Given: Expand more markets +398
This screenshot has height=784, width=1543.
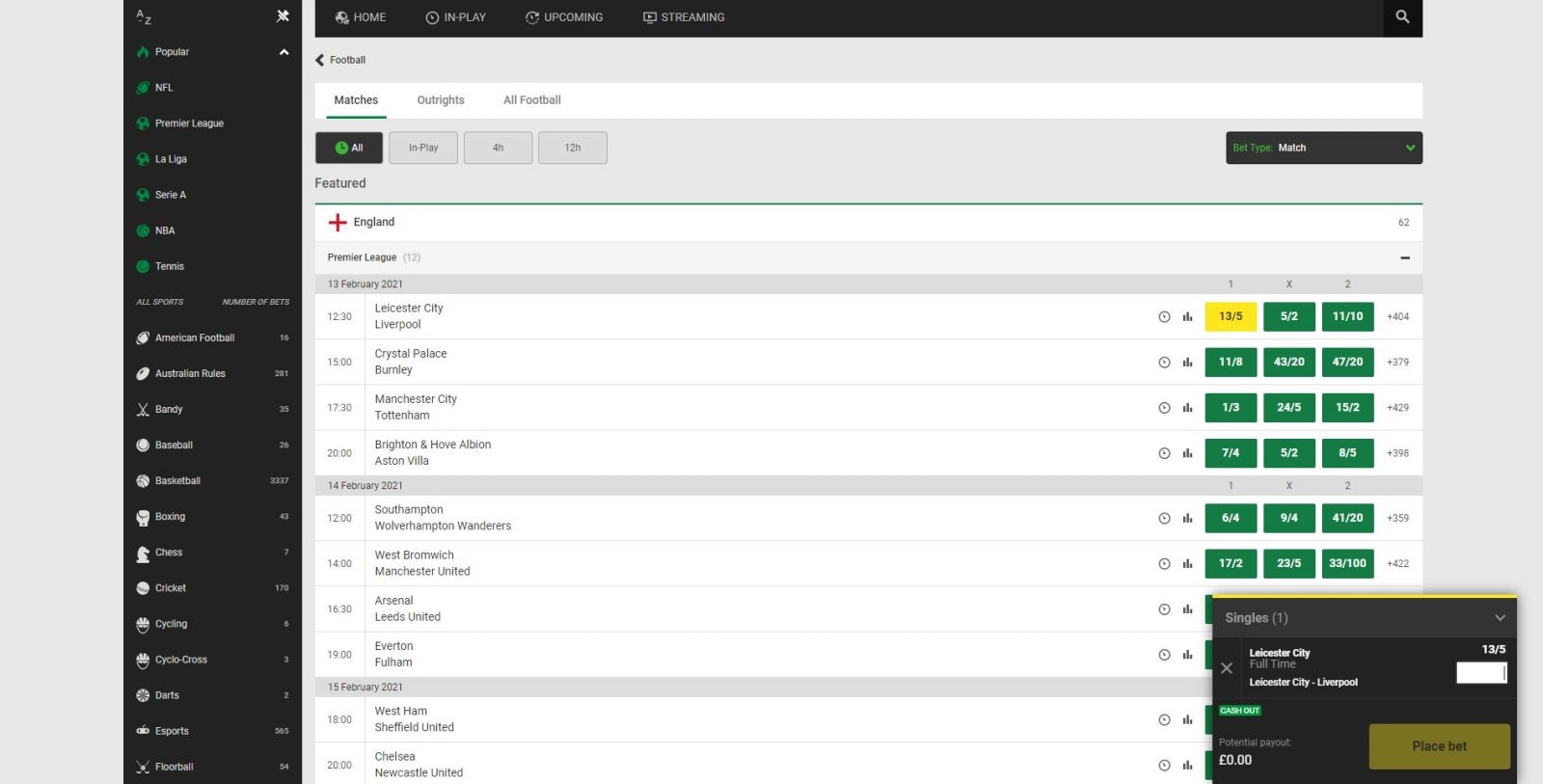Looking at the screenshot, I should 1397,452.
